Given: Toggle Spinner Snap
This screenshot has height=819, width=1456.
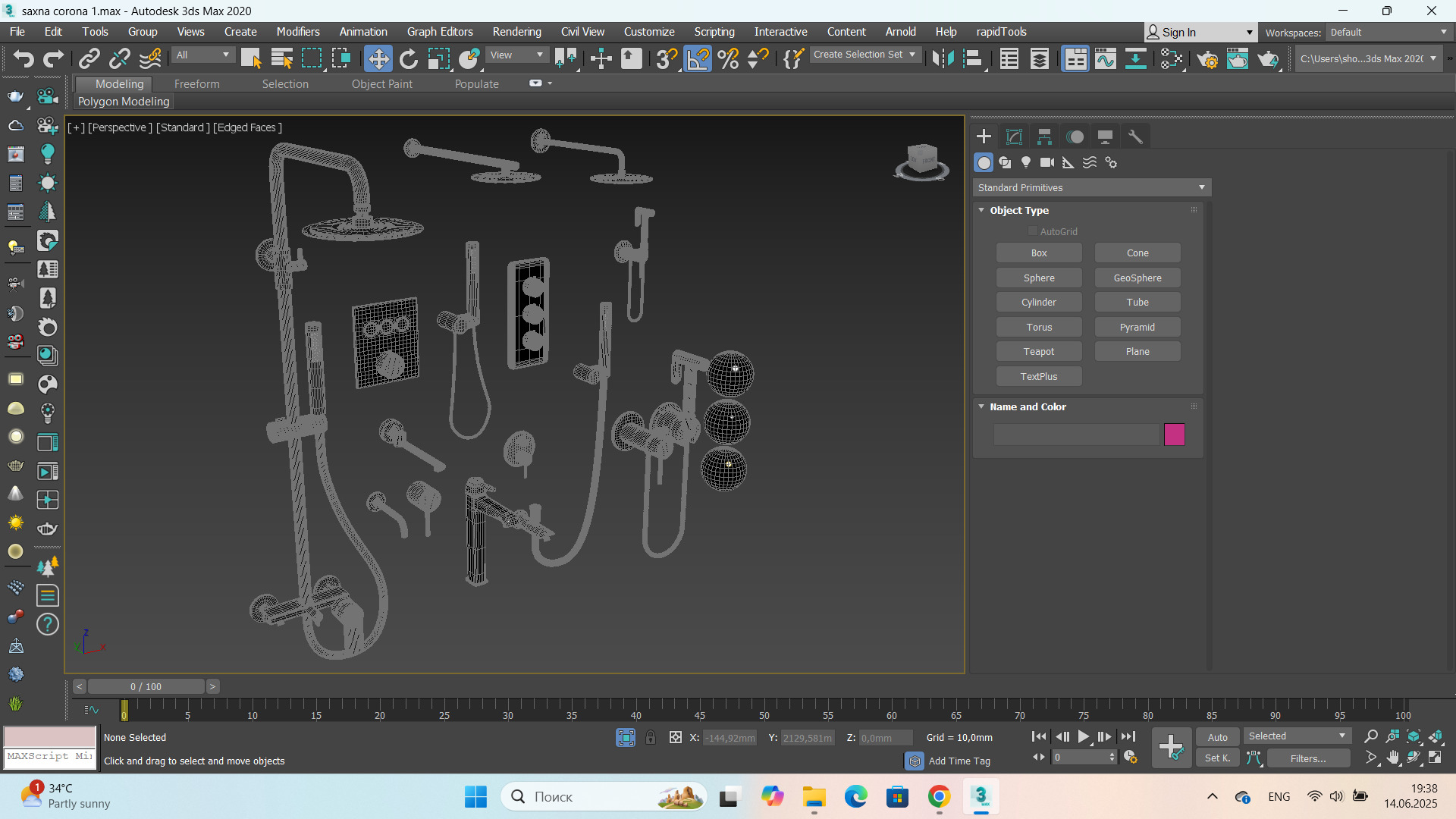Looking at the screenshot, I should 758,58.
